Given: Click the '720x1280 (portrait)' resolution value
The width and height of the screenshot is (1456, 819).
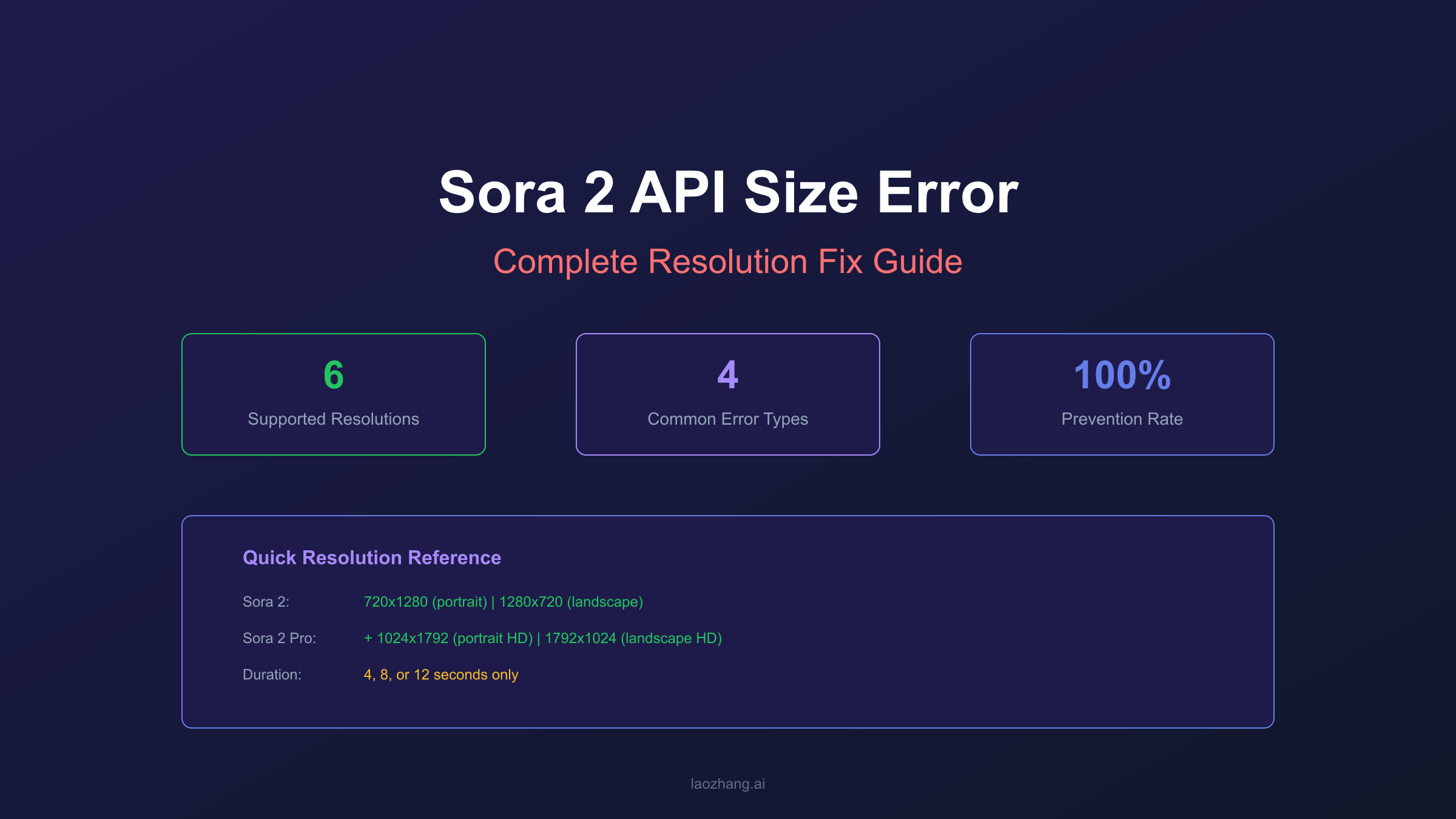Looking at the screenshot, I should [x=426, y=602].
